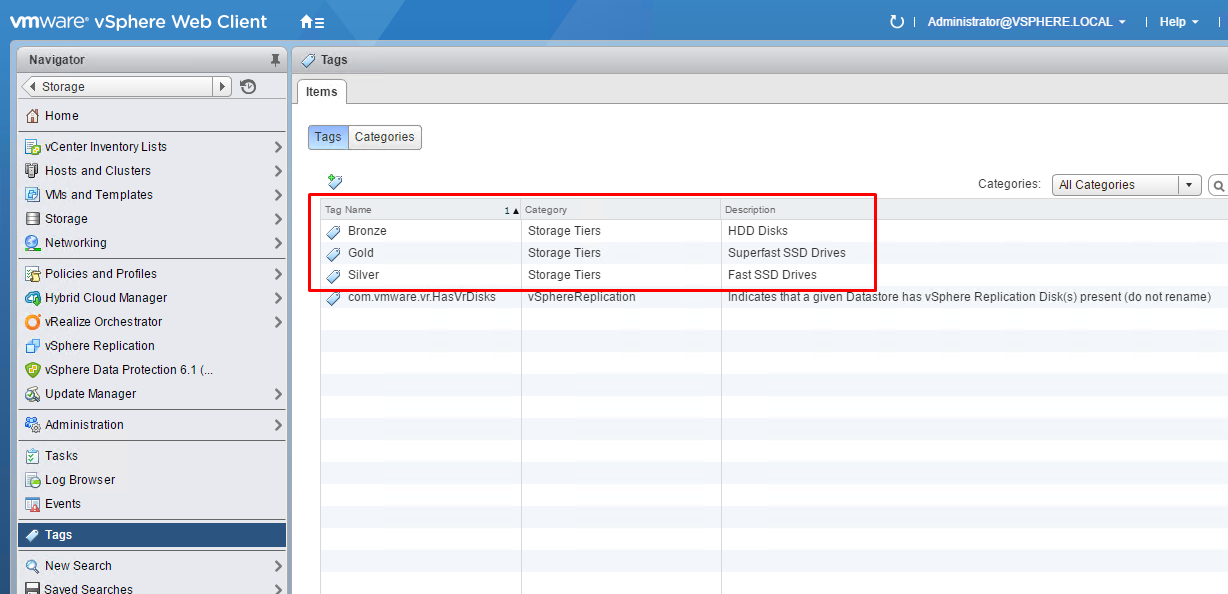This screenshot has width=1228, height=594.
Task: Expand vCenter Inventory Lists chevron
Action: click(x=278, y=147)
